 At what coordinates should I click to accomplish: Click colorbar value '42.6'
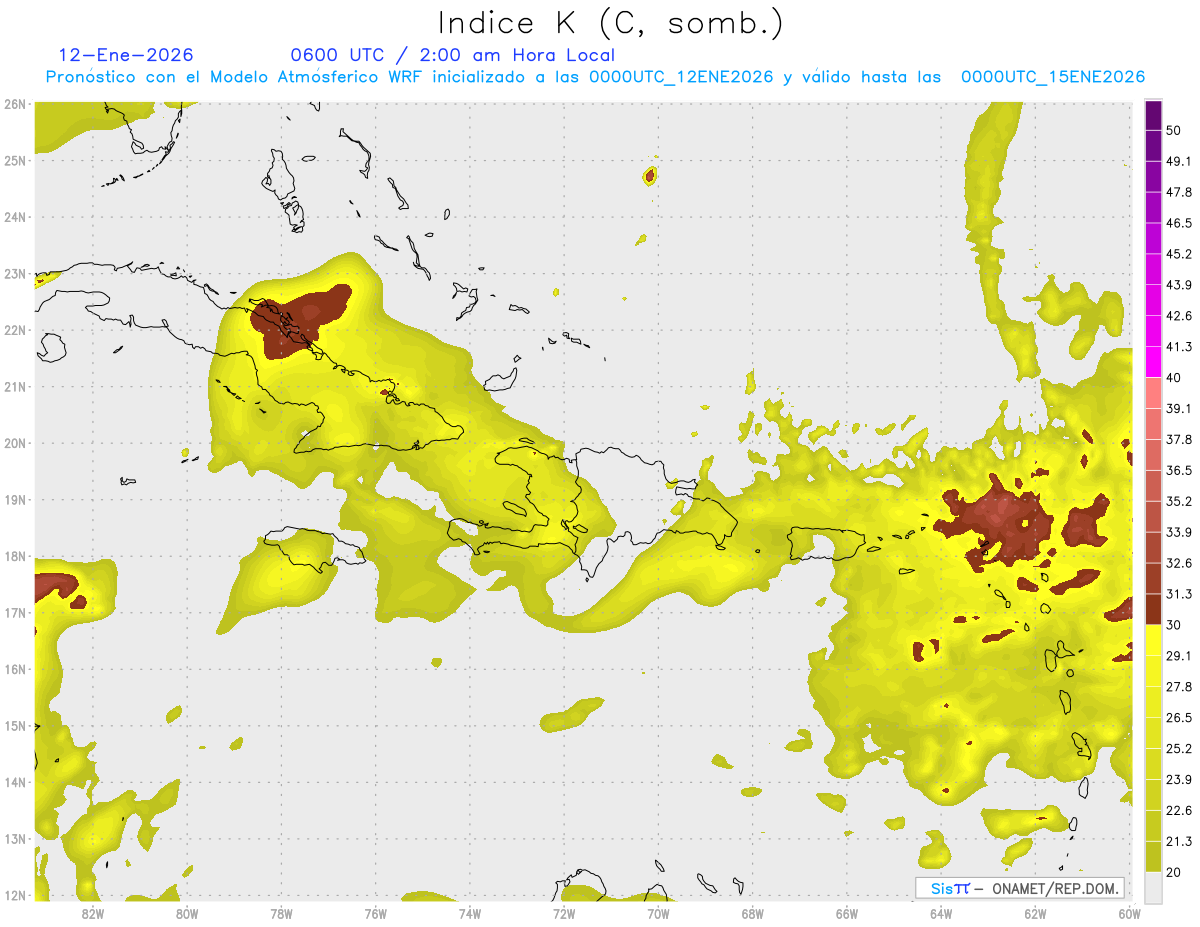click(x=1178, y=316)
